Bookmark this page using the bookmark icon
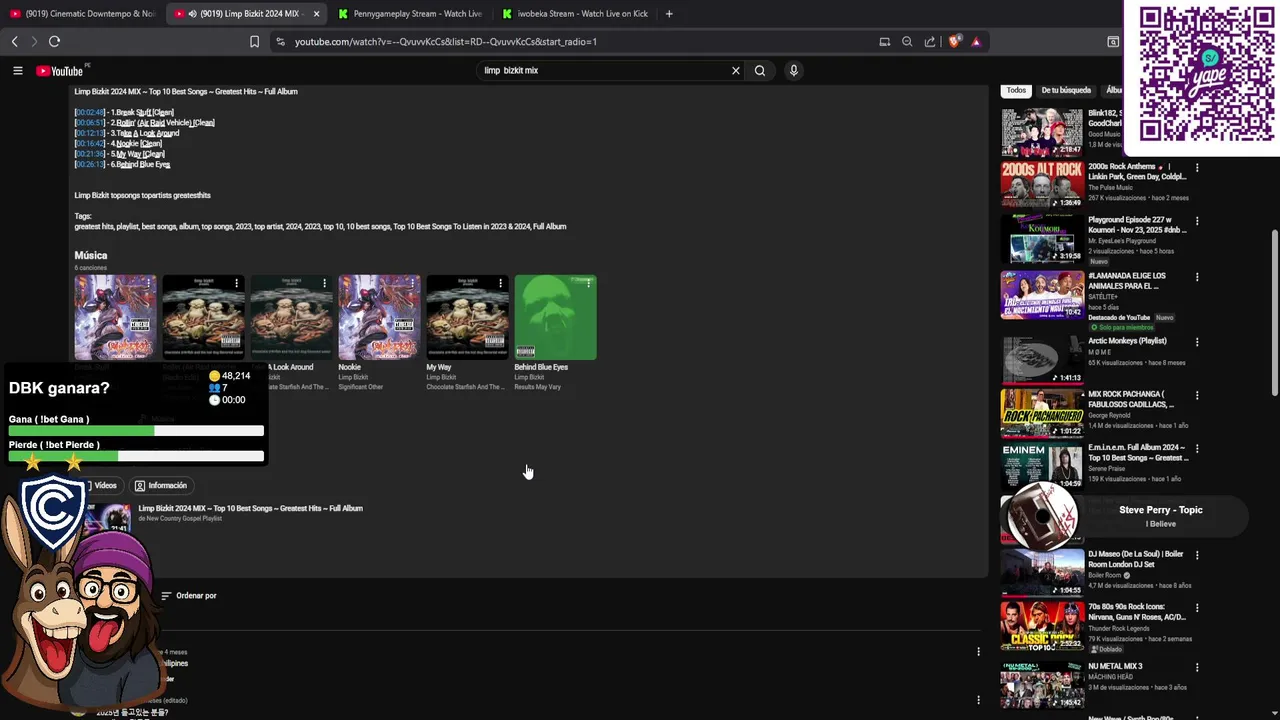Image resolution: width=1280 pixels, height=720 pixels. (254, 42)
